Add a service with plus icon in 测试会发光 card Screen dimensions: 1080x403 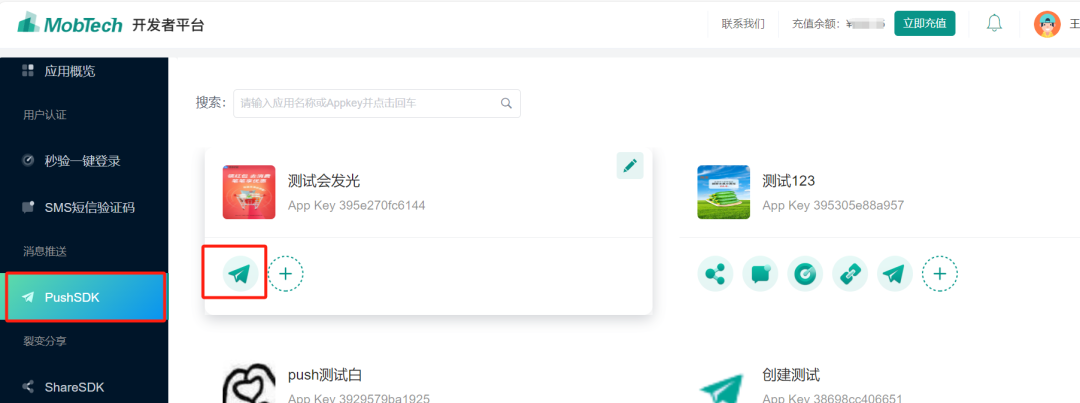coord(285,274)
